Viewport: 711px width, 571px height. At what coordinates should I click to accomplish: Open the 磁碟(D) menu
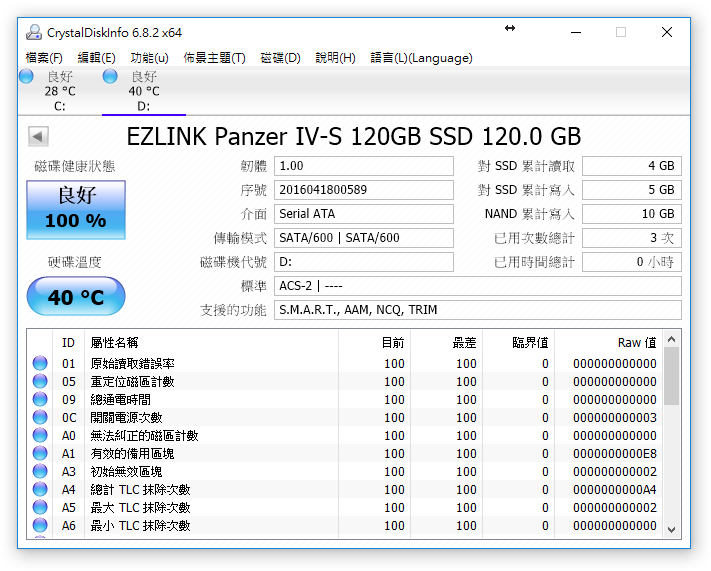(281, 58)
